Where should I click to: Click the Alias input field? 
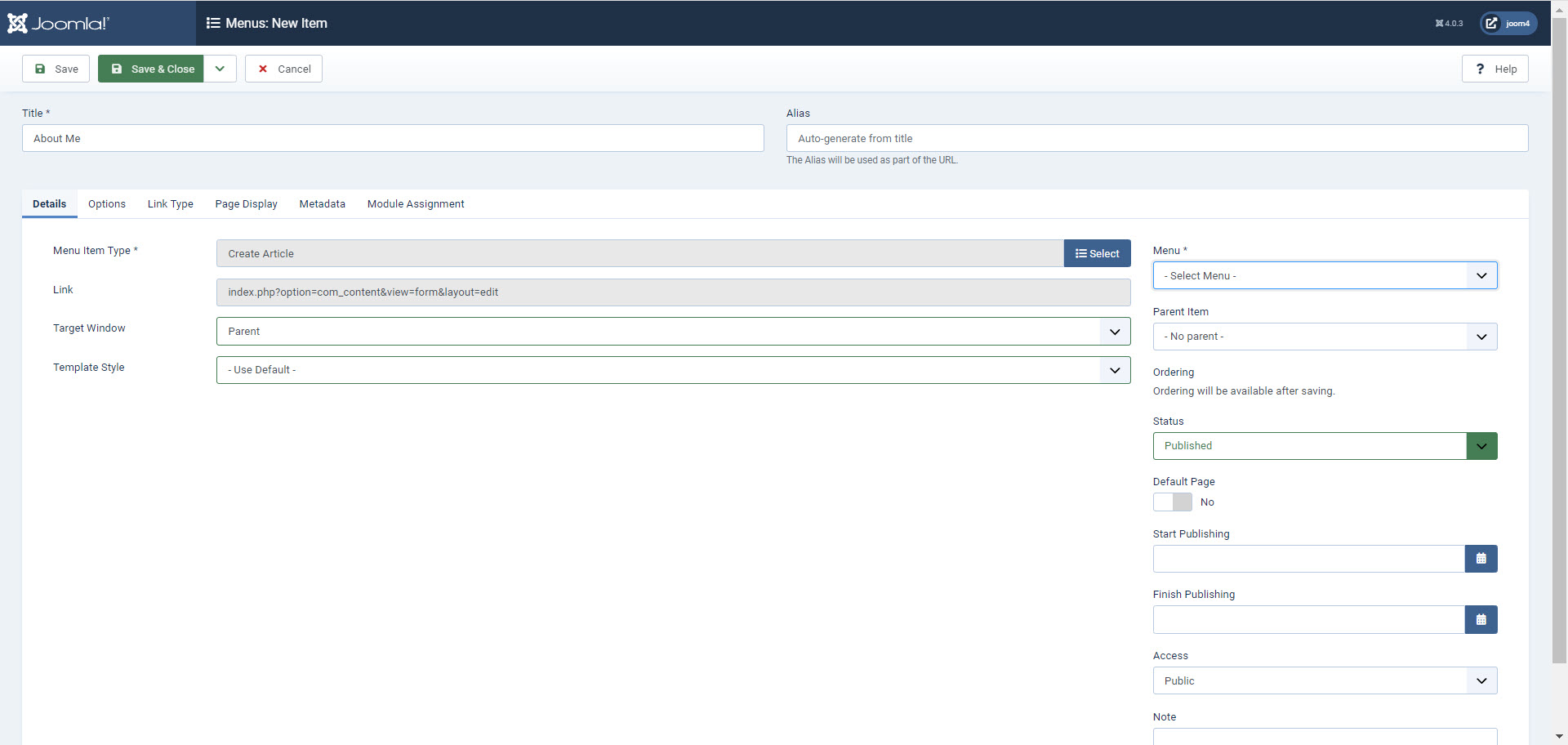(x=1156, y=138)
